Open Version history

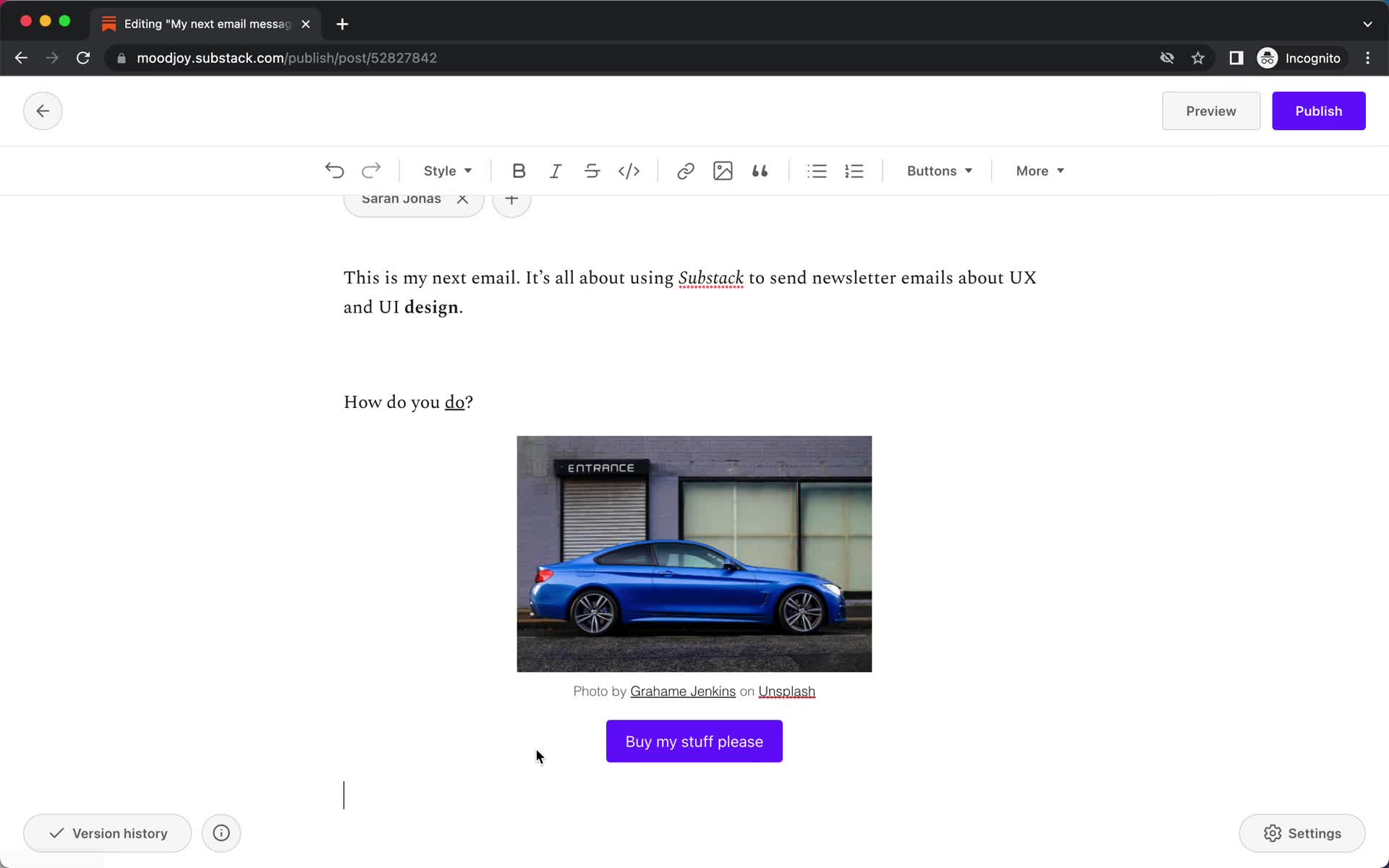pos(107,833)
